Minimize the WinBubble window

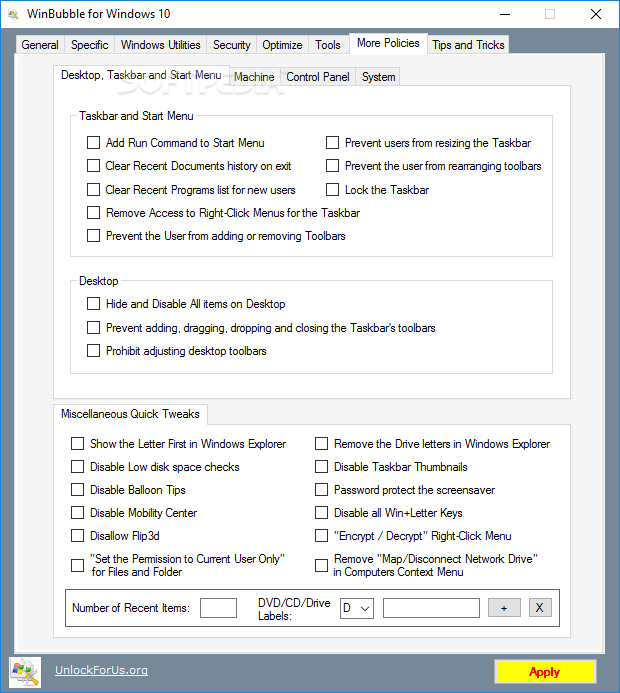505,14
